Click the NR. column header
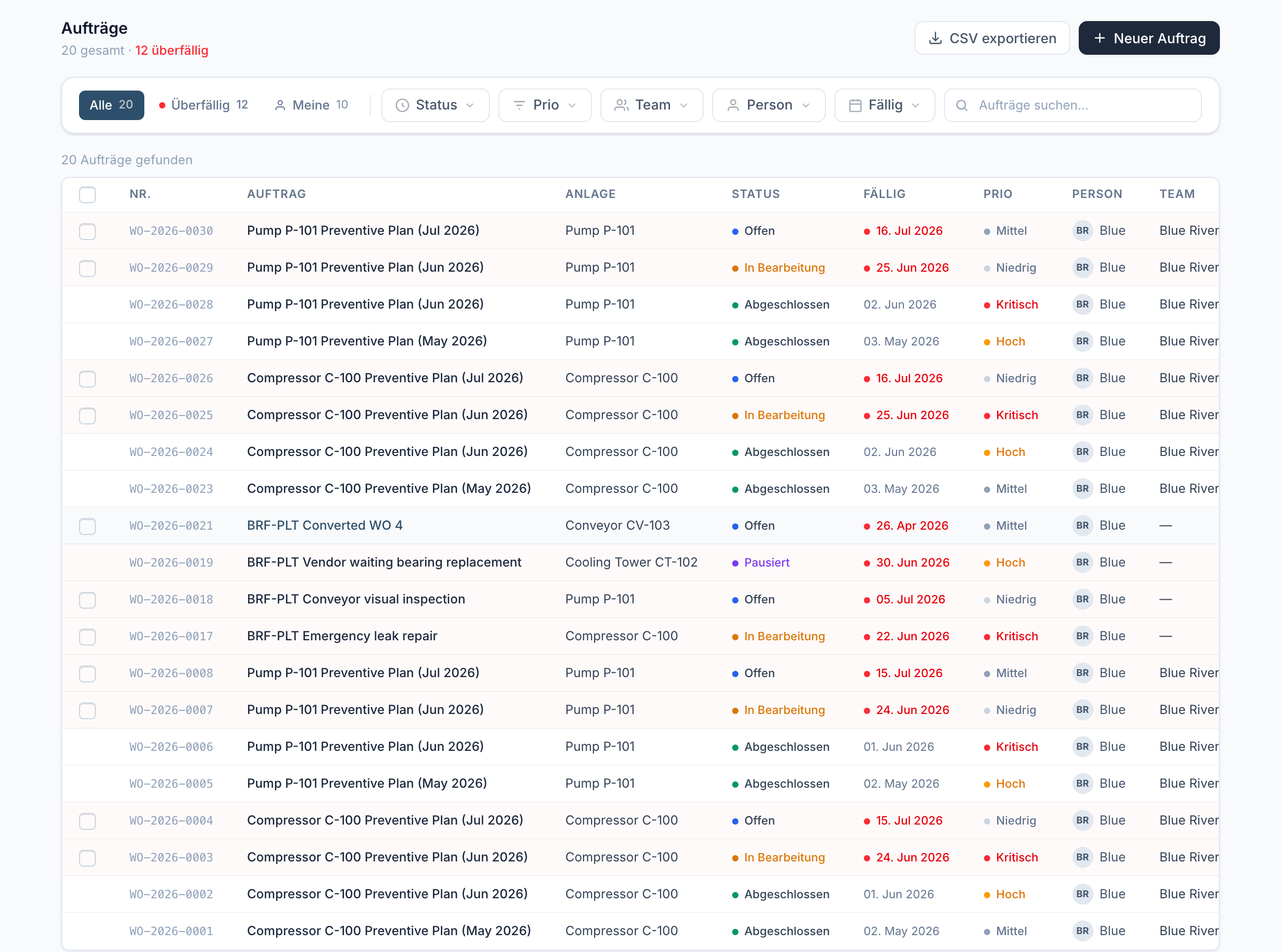Viewport: 1281px width, 952px height. pos(140,194)
